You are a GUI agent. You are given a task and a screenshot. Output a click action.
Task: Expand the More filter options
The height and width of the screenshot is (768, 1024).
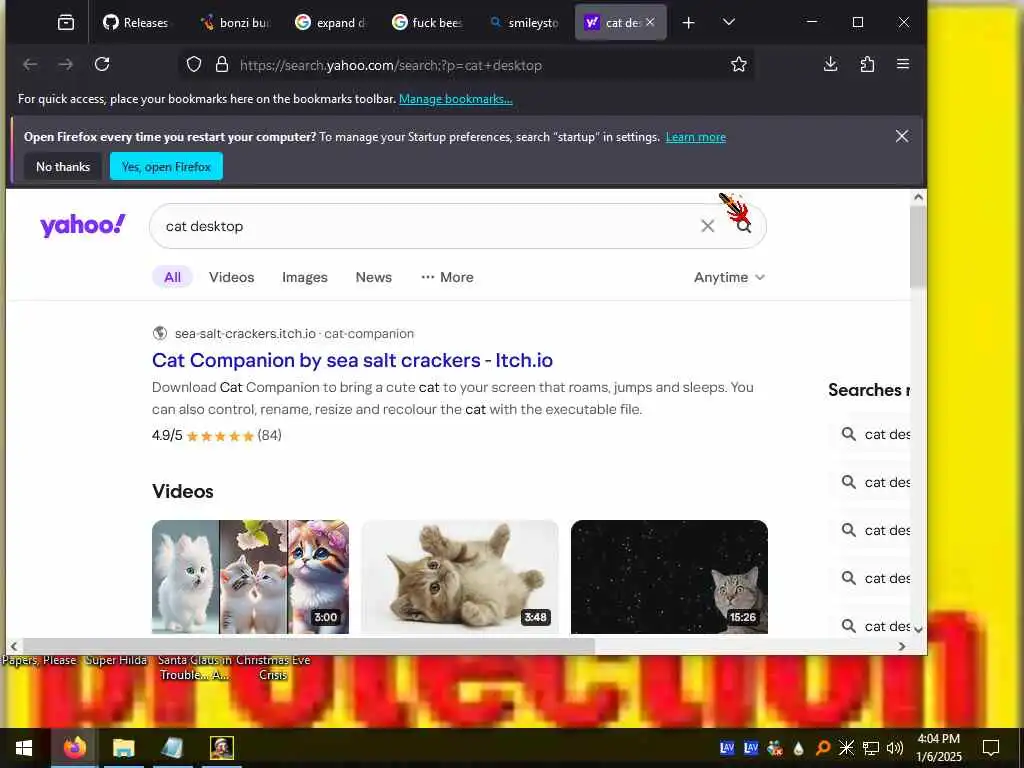(447, 277)
